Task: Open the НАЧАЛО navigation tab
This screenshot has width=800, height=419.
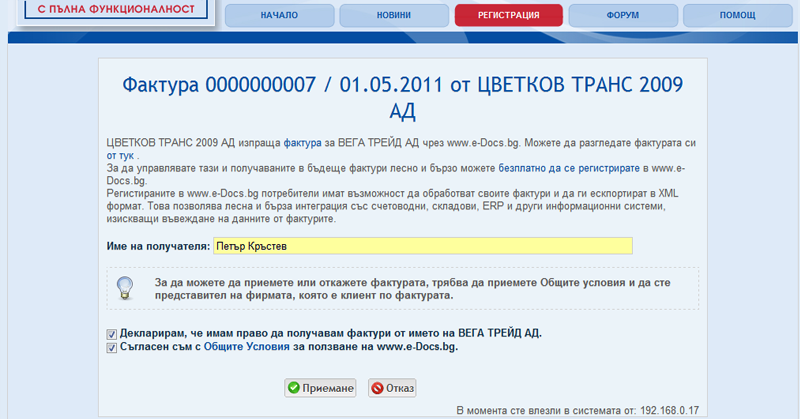Action: (x=280, y=15)
